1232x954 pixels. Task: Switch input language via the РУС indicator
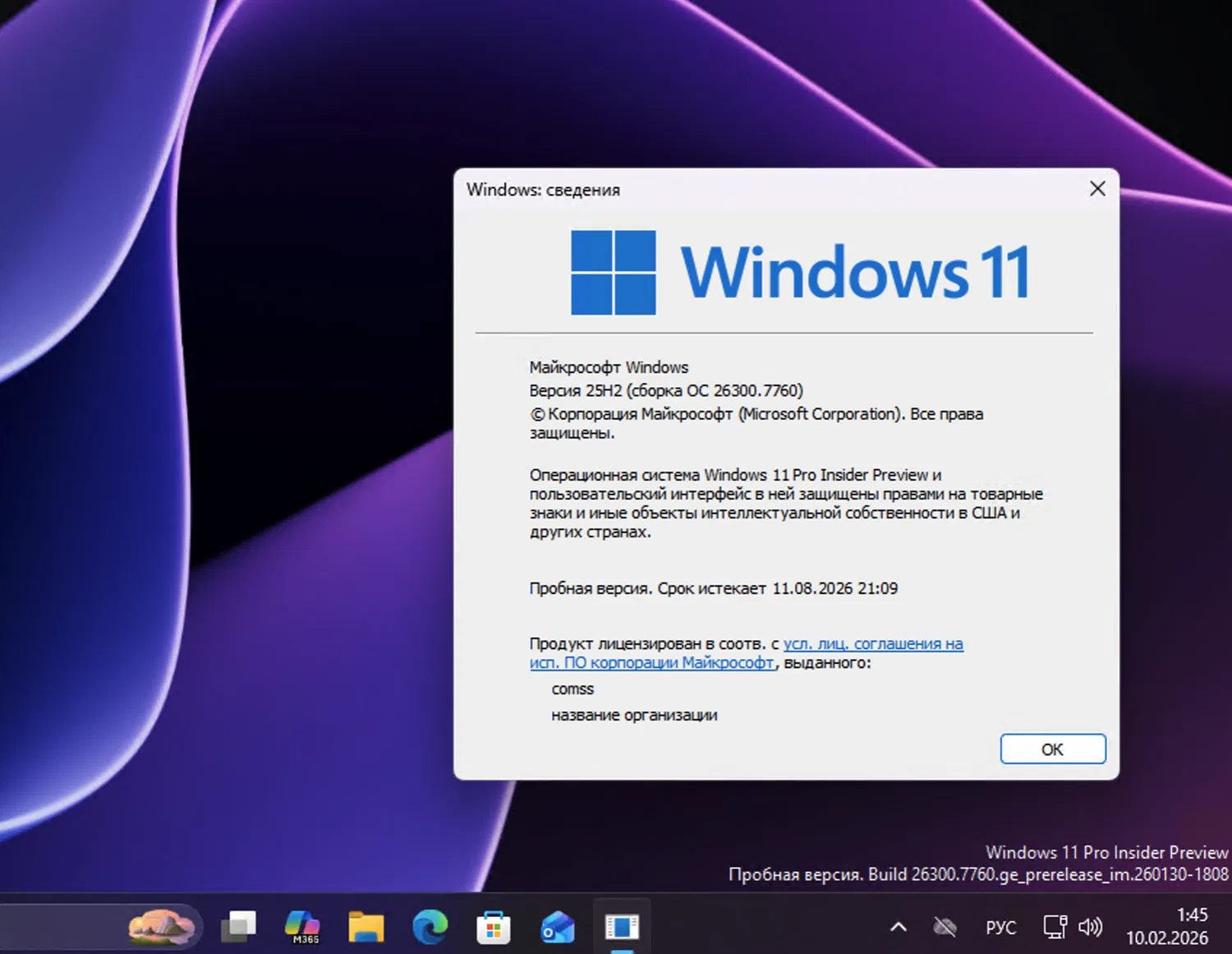(1000, 926)
